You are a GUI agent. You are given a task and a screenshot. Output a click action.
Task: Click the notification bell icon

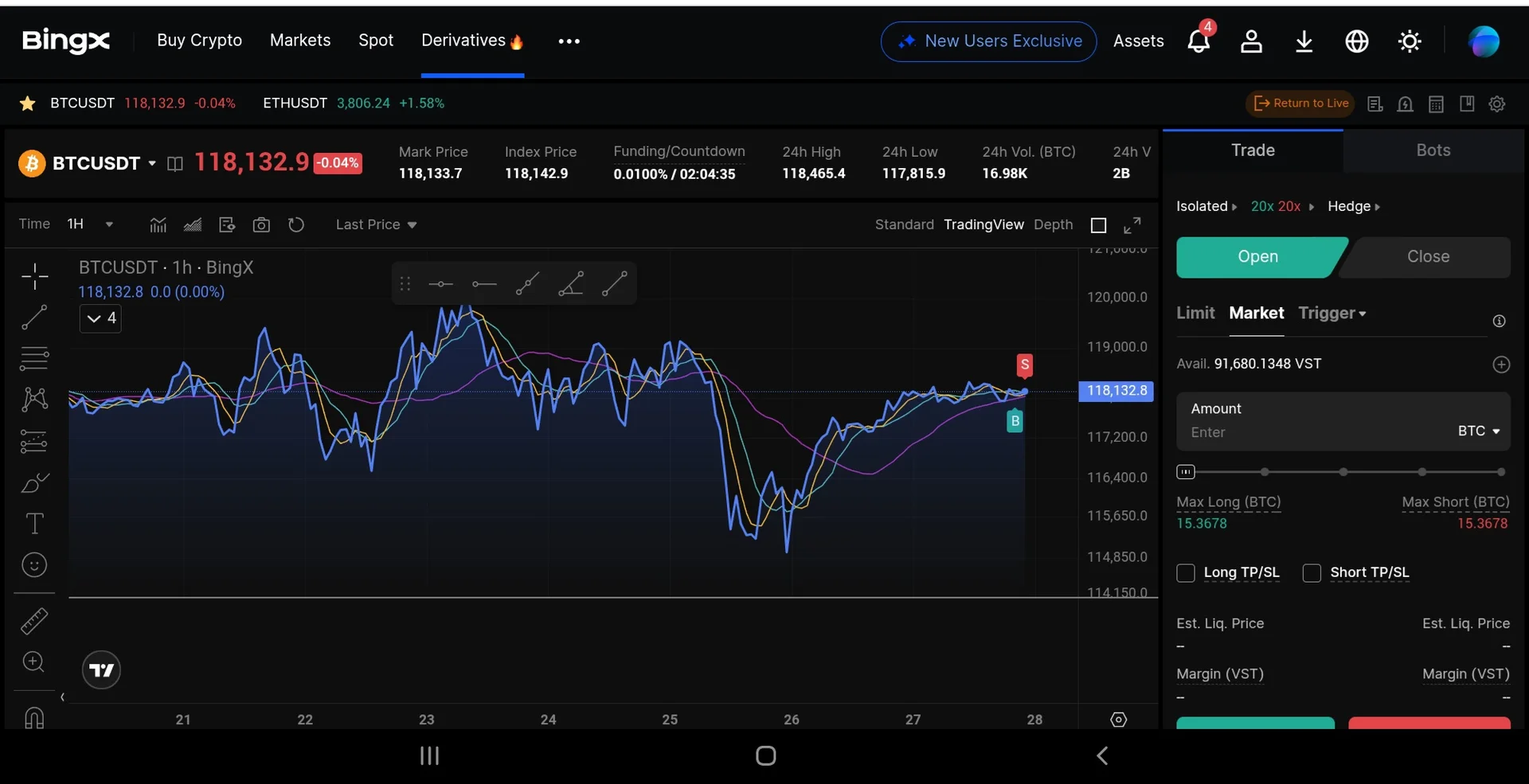click(x=1198, y=41)
